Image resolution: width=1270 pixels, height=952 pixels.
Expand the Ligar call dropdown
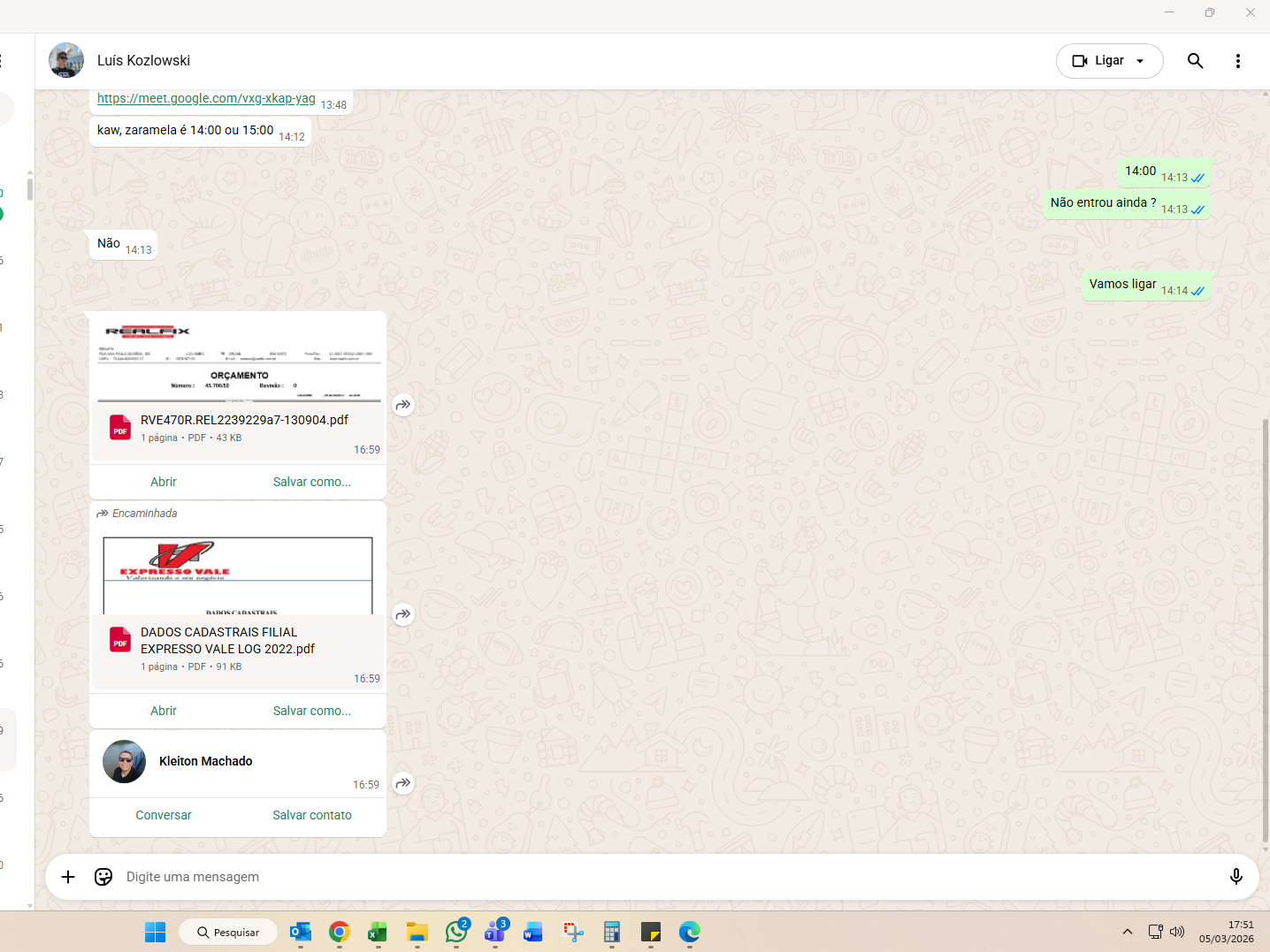1140,61
